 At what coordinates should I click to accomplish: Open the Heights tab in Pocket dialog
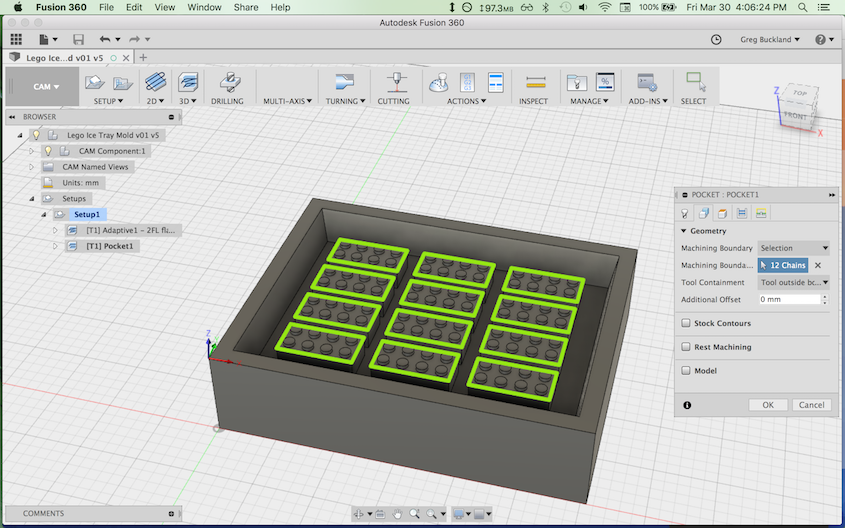click(x=722, y=213)
